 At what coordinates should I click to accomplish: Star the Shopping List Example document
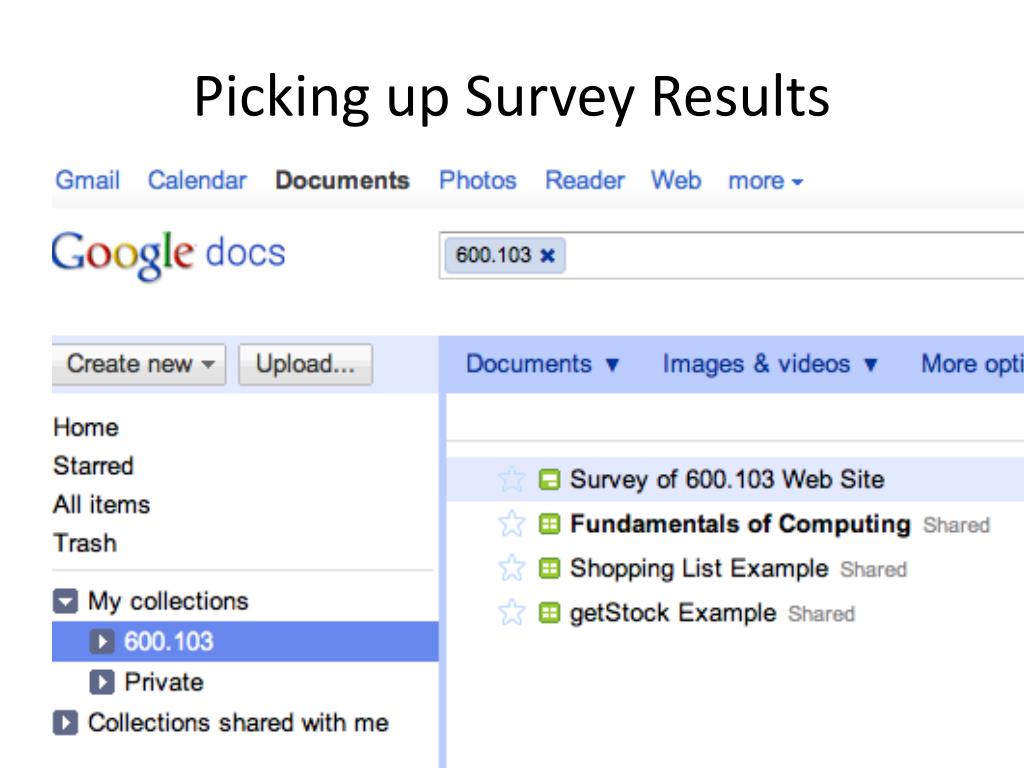point(511,568)
